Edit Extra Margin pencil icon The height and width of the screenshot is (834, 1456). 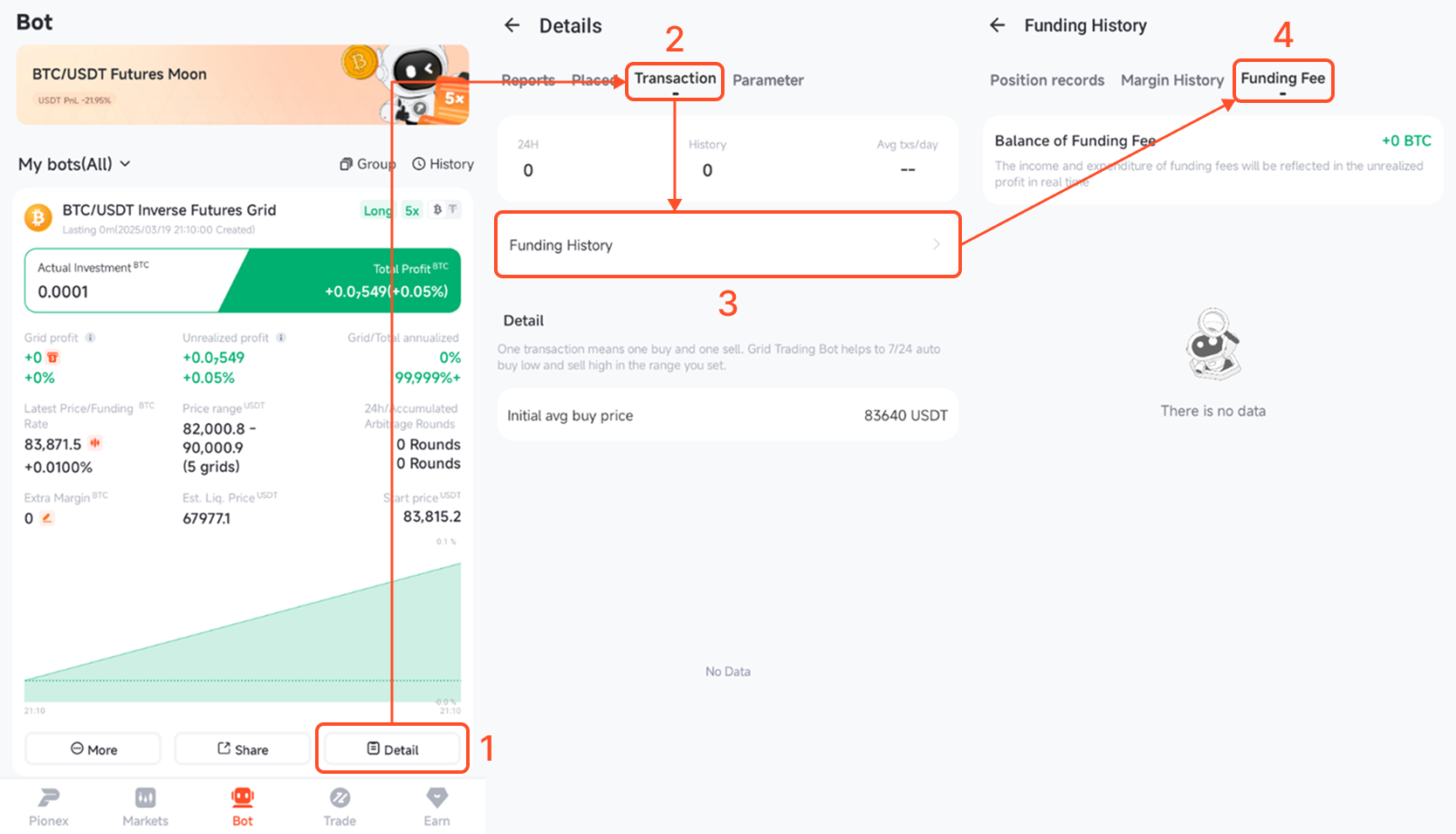coord(47,518)
